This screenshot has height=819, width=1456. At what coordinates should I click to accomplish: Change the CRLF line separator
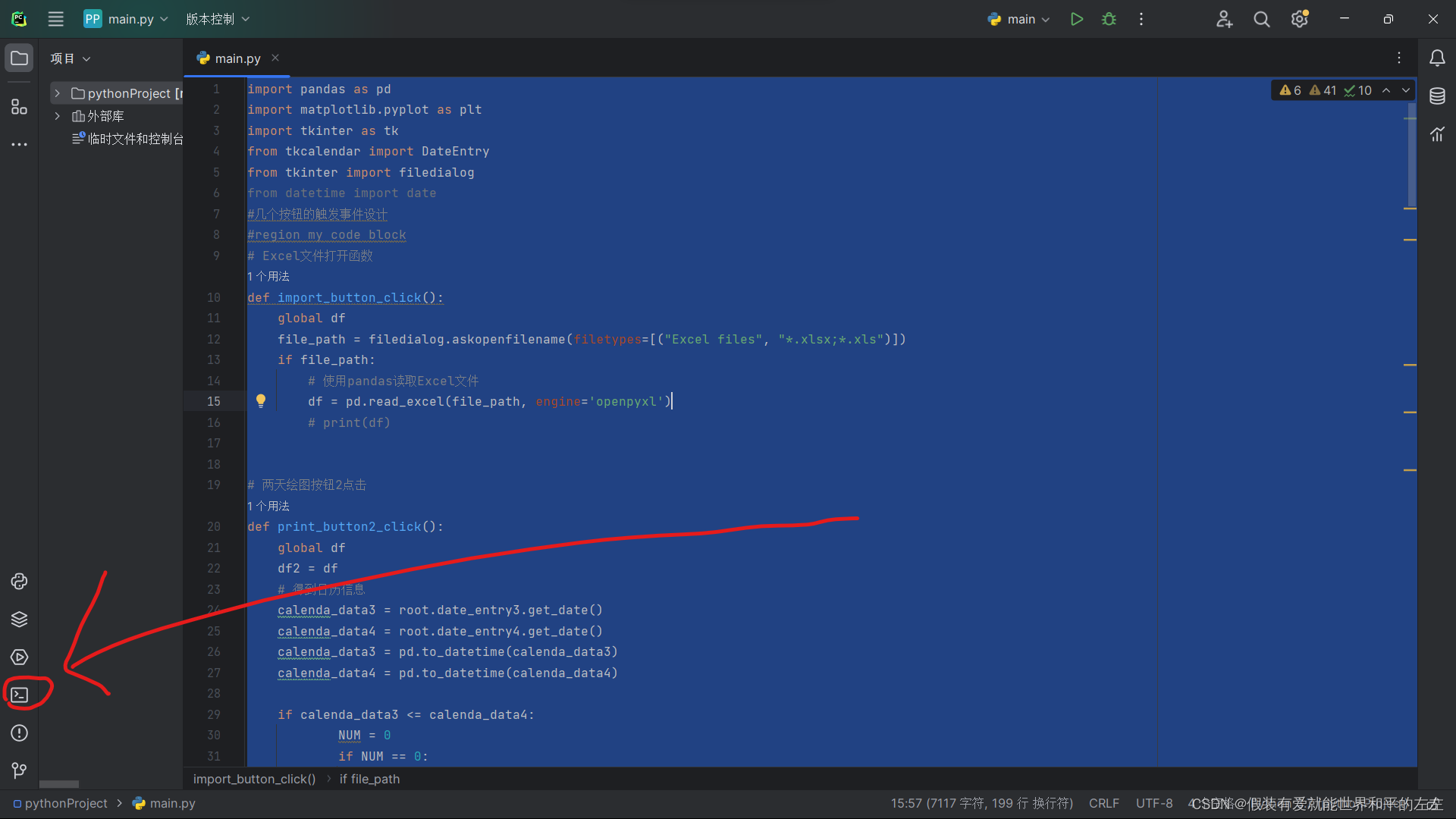[x=1103, y=803]
